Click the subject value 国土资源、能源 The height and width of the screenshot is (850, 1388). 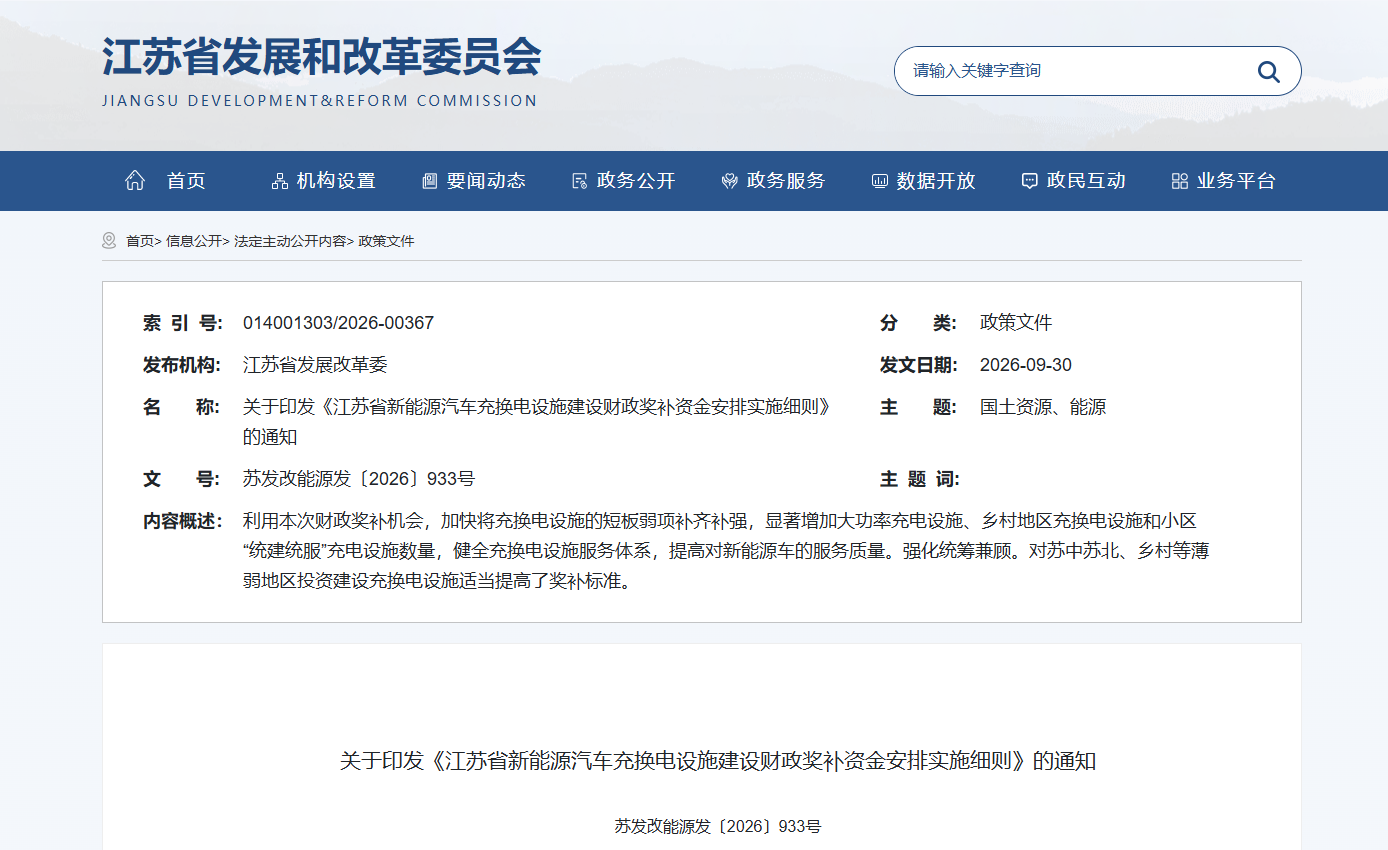(x=1043, y=407)
